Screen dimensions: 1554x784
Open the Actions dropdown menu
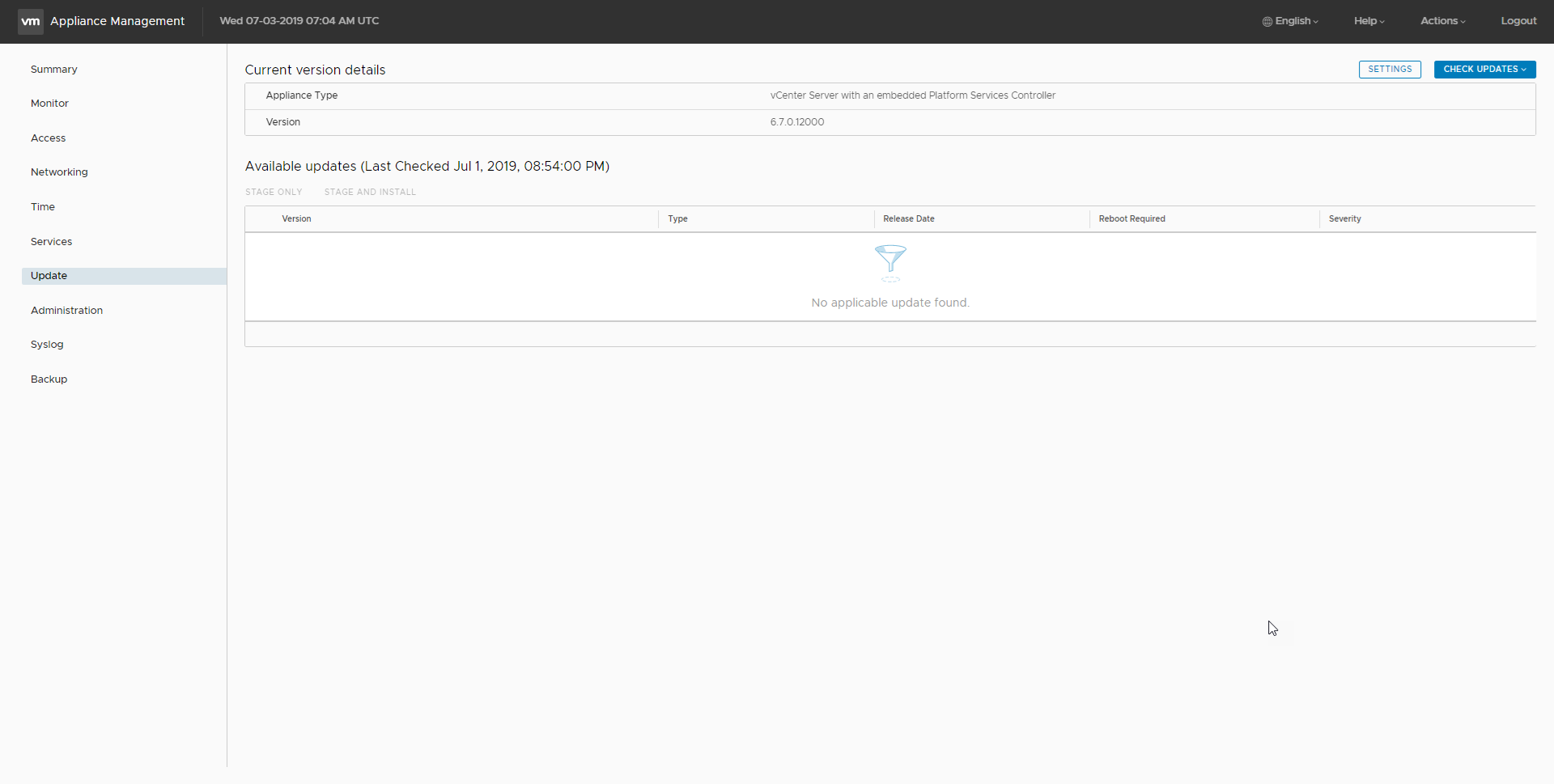tap(1443, 21)
